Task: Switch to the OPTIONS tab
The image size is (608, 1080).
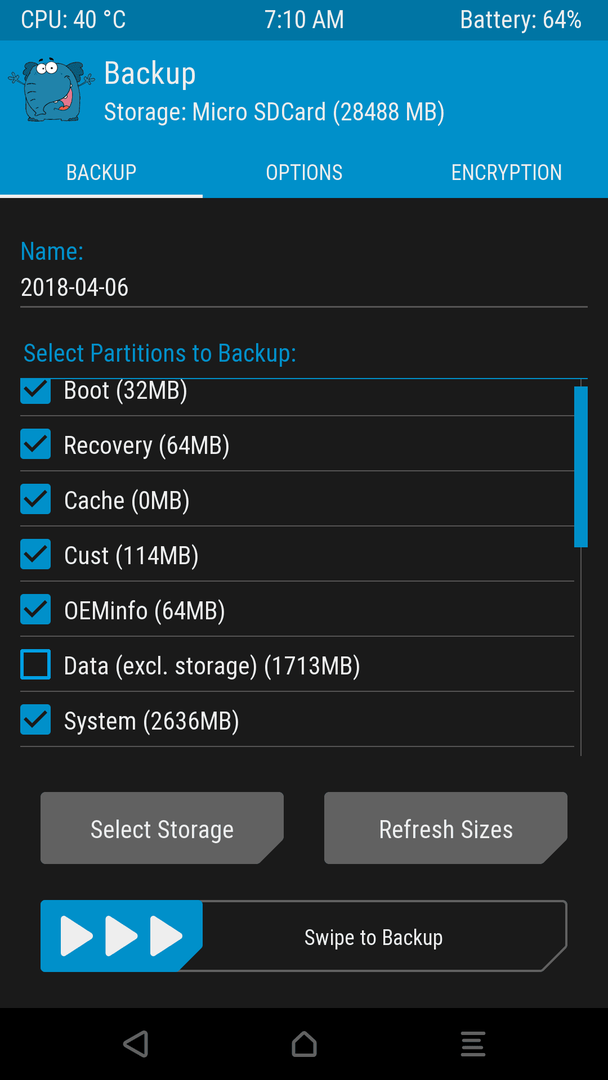Action: 304,172
